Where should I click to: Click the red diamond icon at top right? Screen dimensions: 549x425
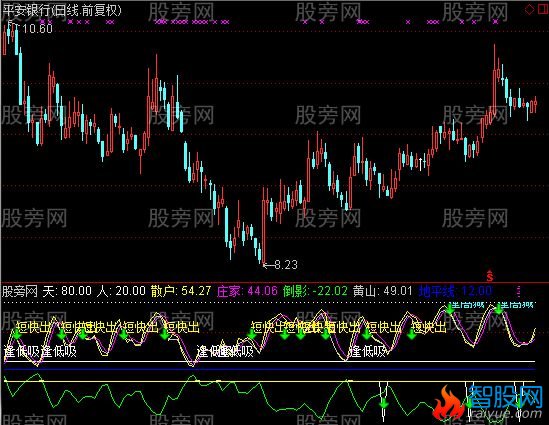pyautogui.click(x=529, y=9)
